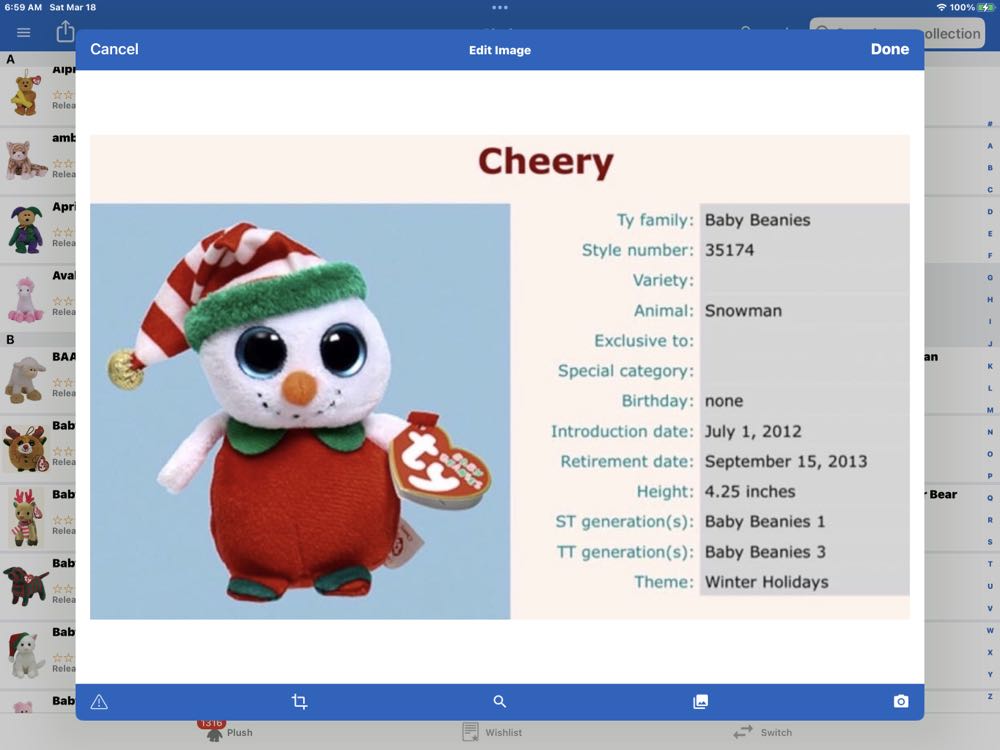
Task: Tap style number "35174"
Action: (x=729, y=250)
